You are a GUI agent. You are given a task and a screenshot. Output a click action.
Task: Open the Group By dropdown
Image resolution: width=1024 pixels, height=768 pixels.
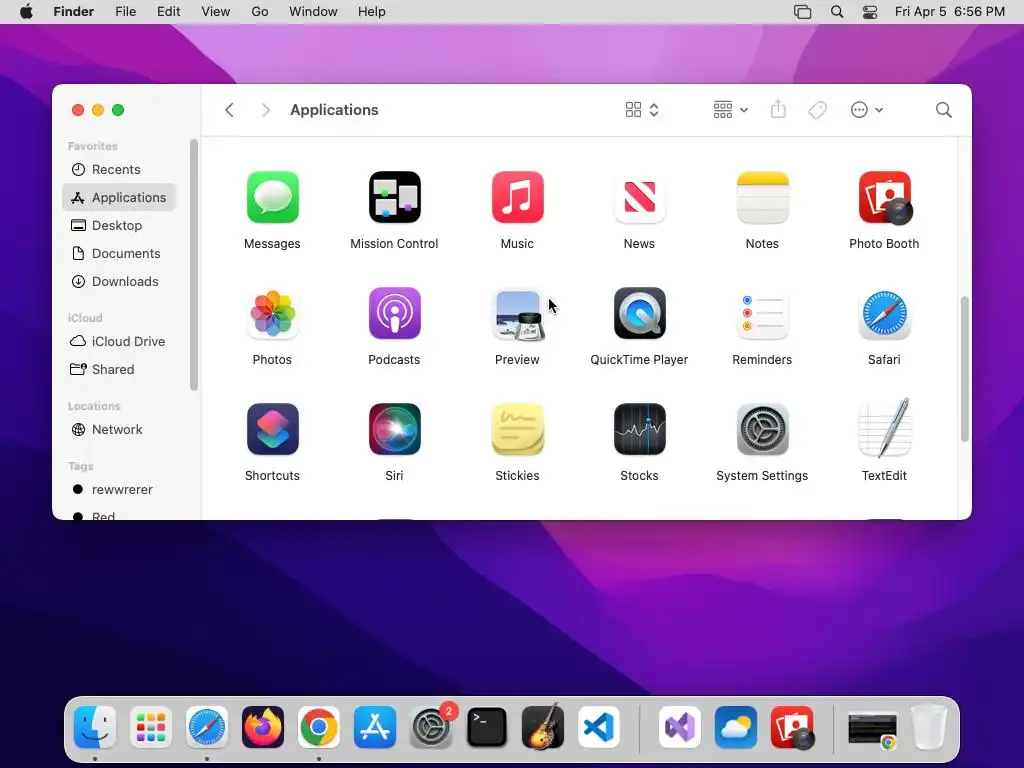(730, 110)
